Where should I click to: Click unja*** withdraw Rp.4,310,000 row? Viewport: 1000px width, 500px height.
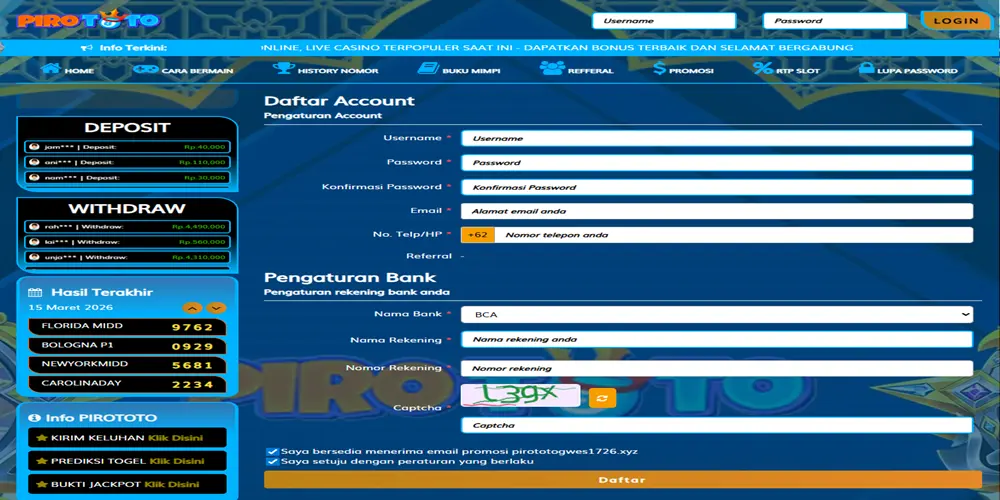click(128, 258)
